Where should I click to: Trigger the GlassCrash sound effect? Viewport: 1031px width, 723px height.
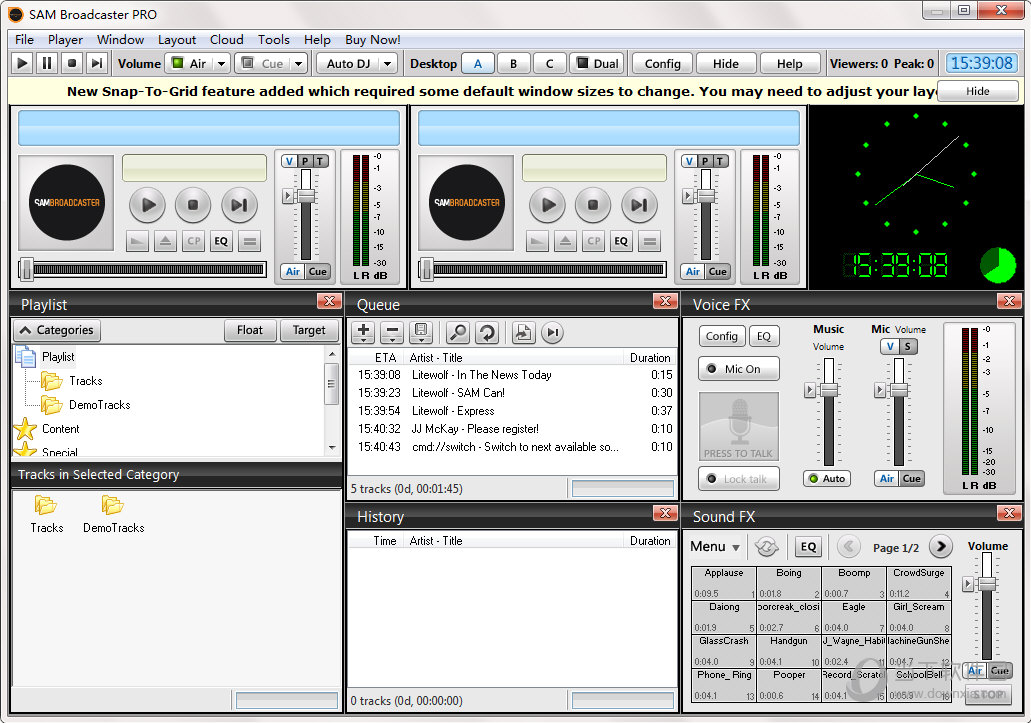tap(723, 651)
